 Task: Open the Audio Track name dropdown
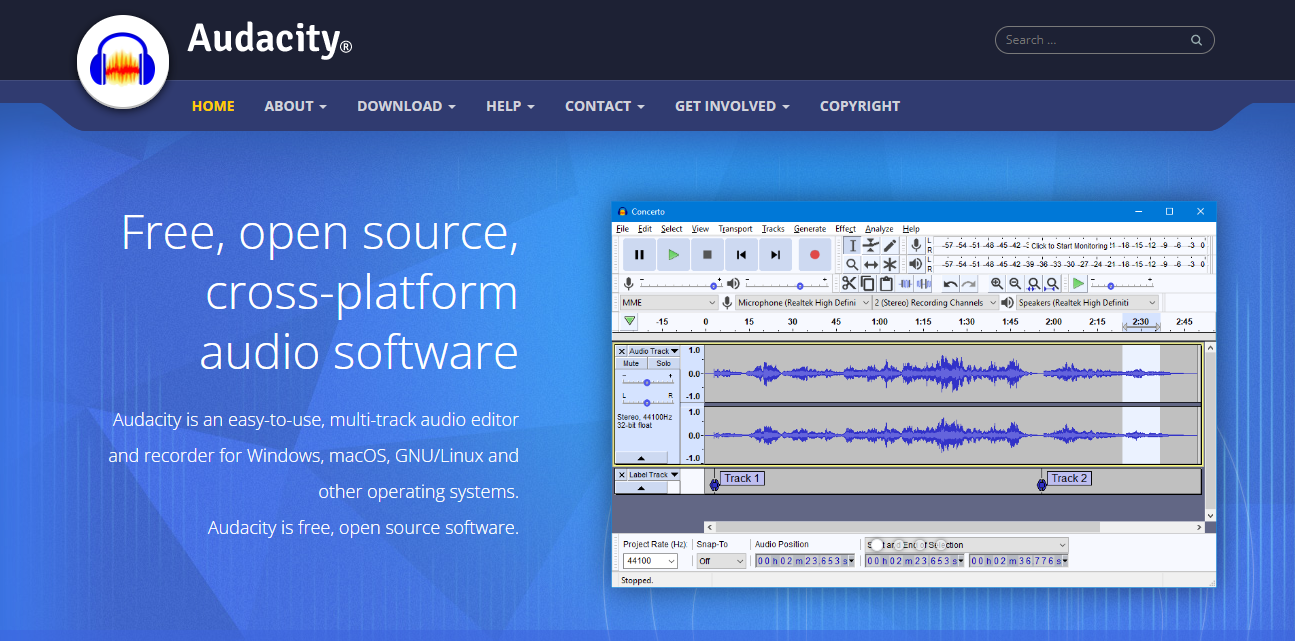pyautogui.click(x=654, y=351)
